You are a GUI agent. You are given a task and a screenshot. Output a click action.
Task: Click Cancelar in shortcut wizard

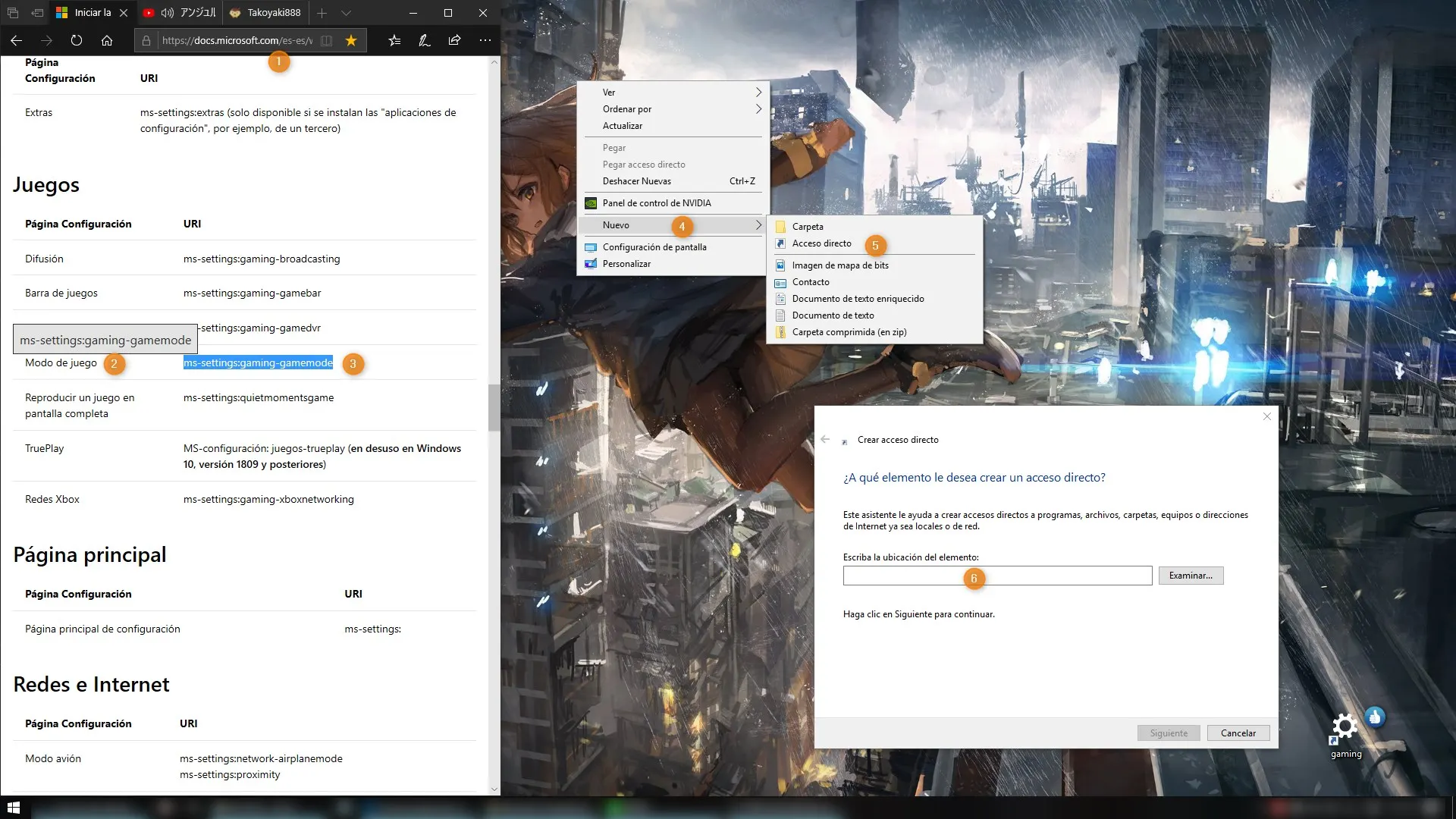click(1238, 733)
